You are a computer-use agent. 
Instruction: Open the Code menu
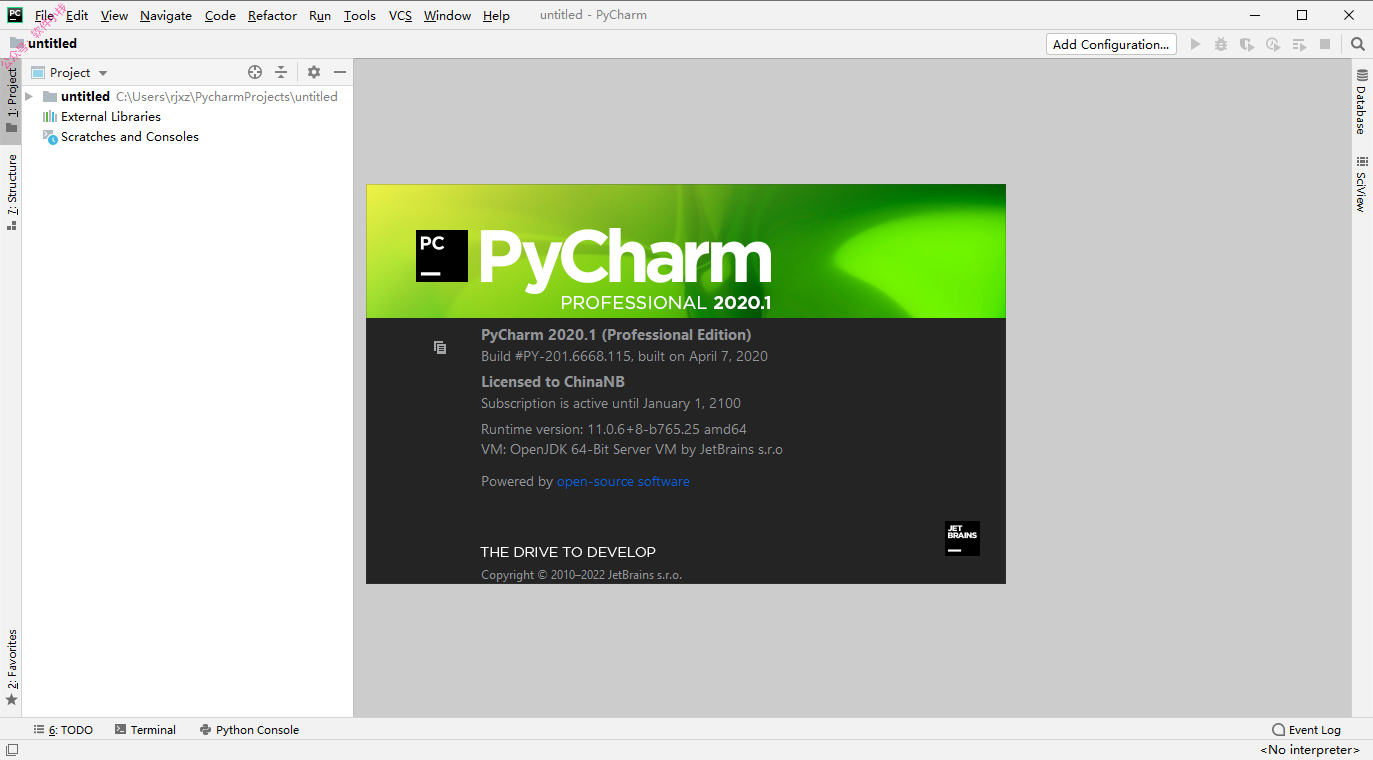tap(220, 15)
